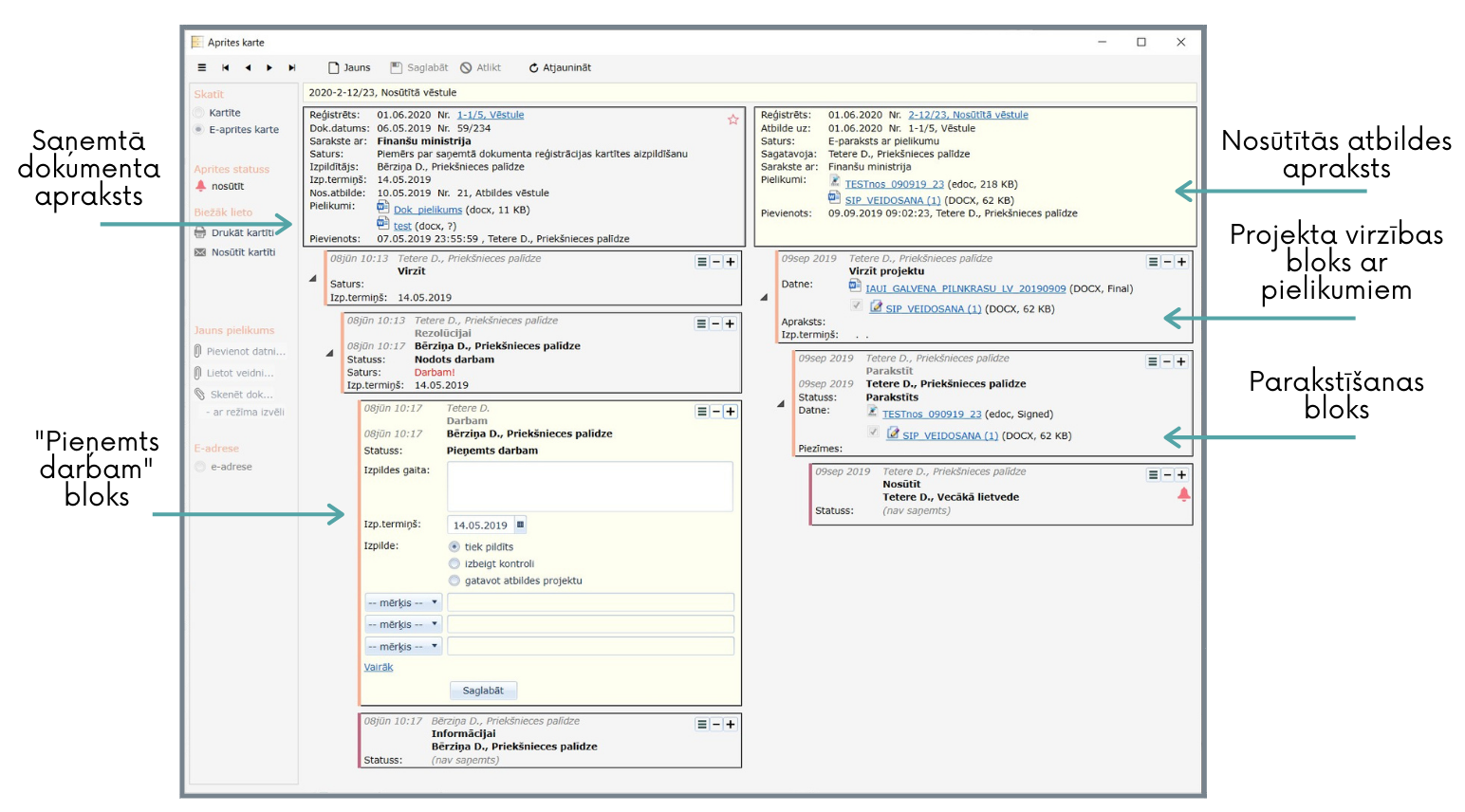The width and height of the screenshot is (1465, 812).
Task: Click the red bell in Nosūtīt block
Action: tap(1183, 494)
